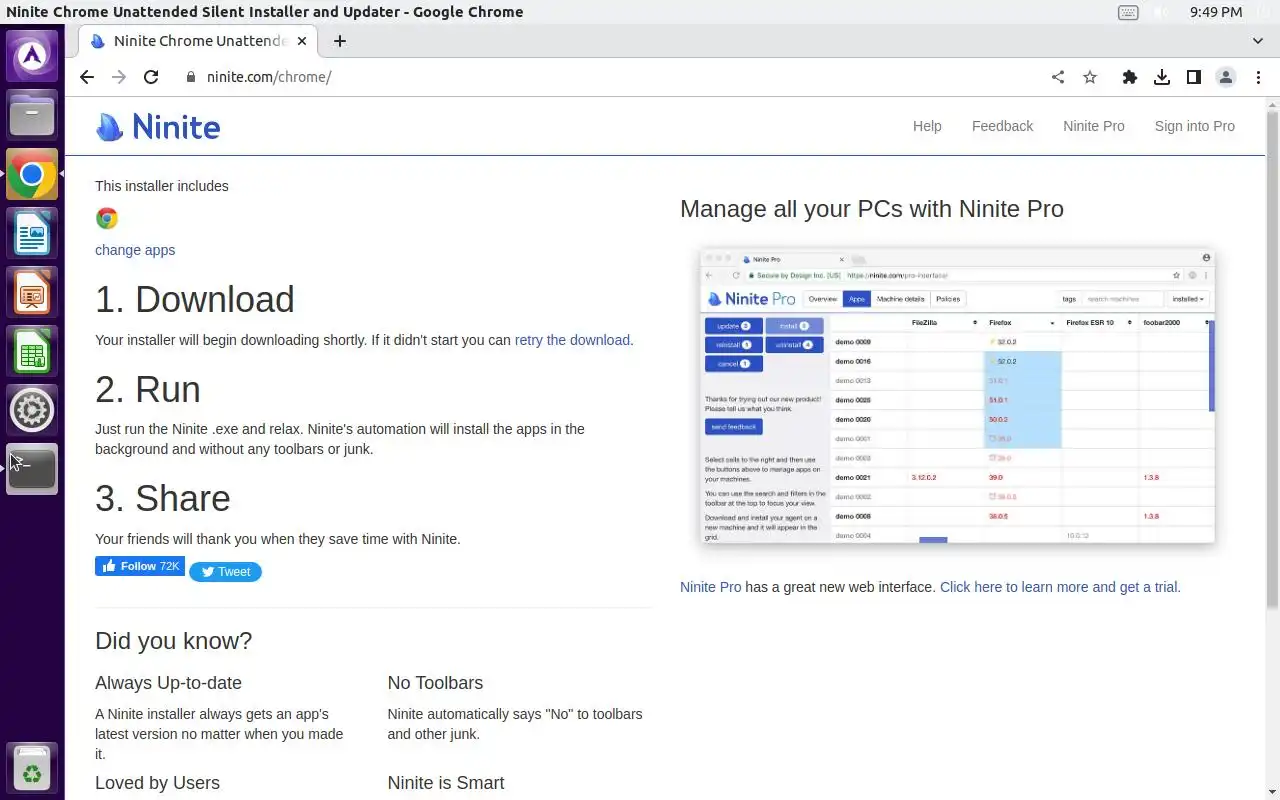Click the padlock site info icon
Screen dimensions: 1280x800
pos(190,77)
